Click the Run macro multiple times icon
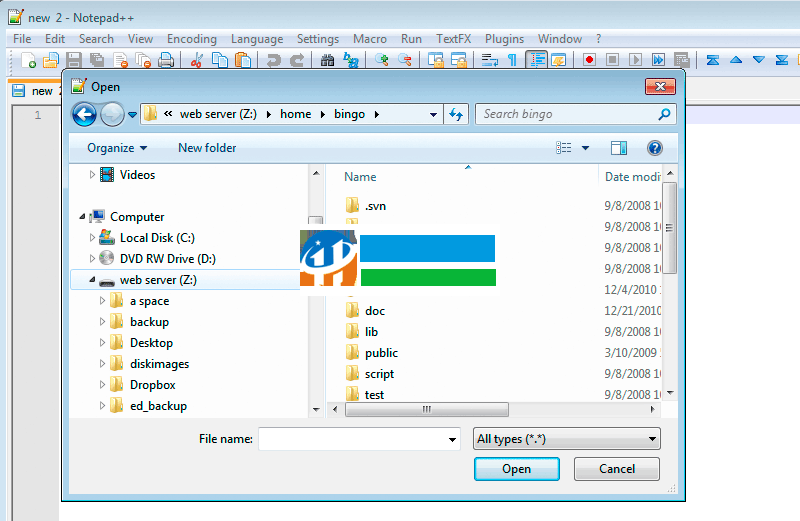 (658, 60)
